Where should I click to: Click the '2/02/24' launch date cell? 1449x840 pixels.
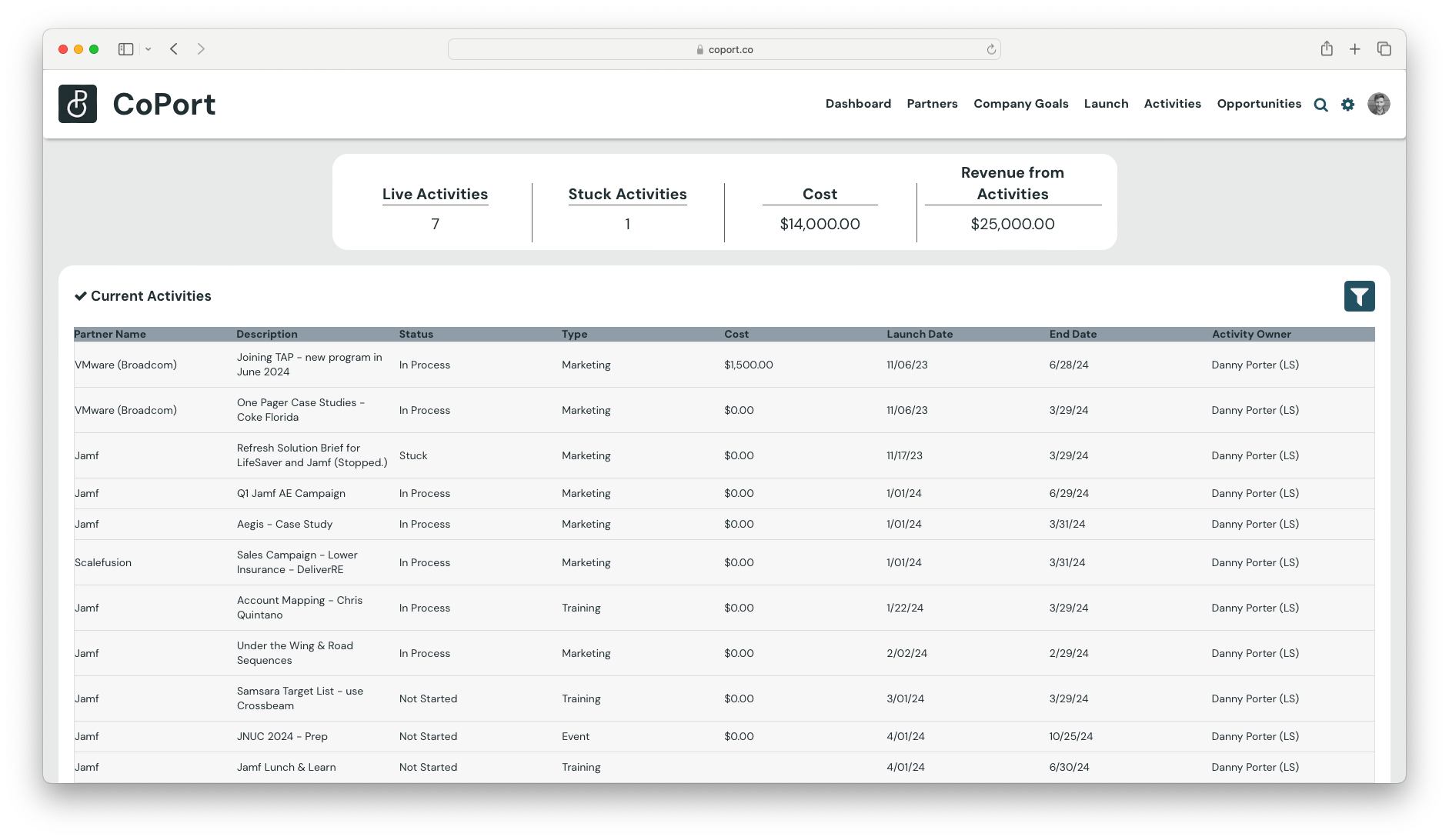pyautogui.click(x=906, y=653)
